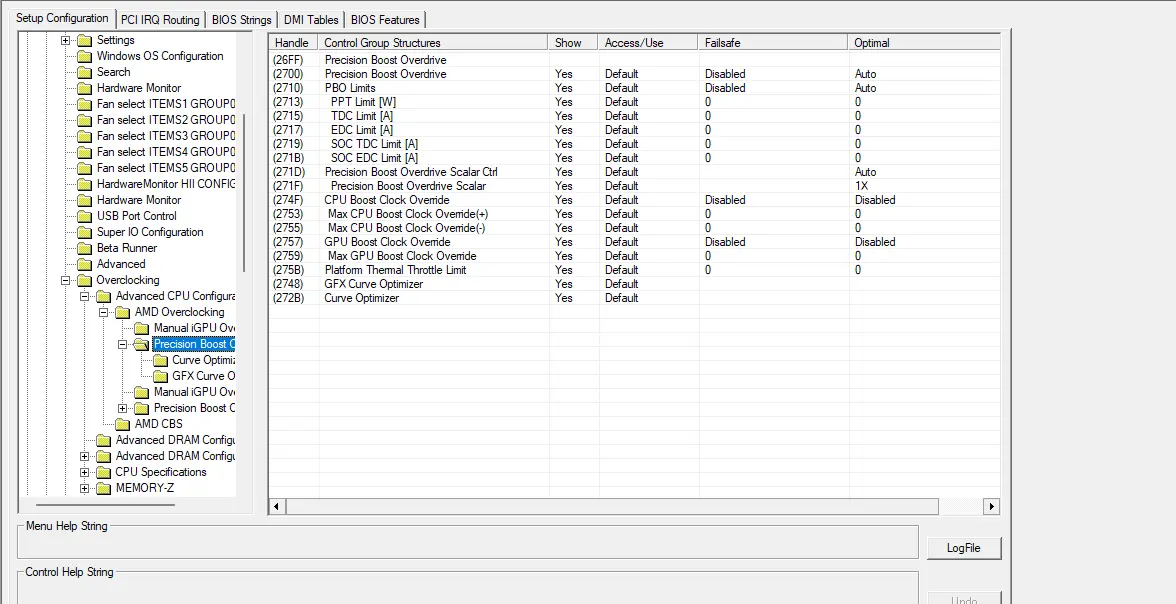Switch to the BIOS Features tab

click(x=385, y=20)
